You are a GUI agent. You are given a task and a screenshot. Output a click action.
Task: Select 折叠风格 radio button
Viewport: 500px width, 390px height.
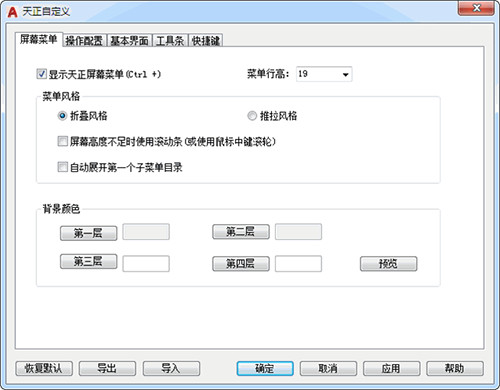(x=62, y=116)
